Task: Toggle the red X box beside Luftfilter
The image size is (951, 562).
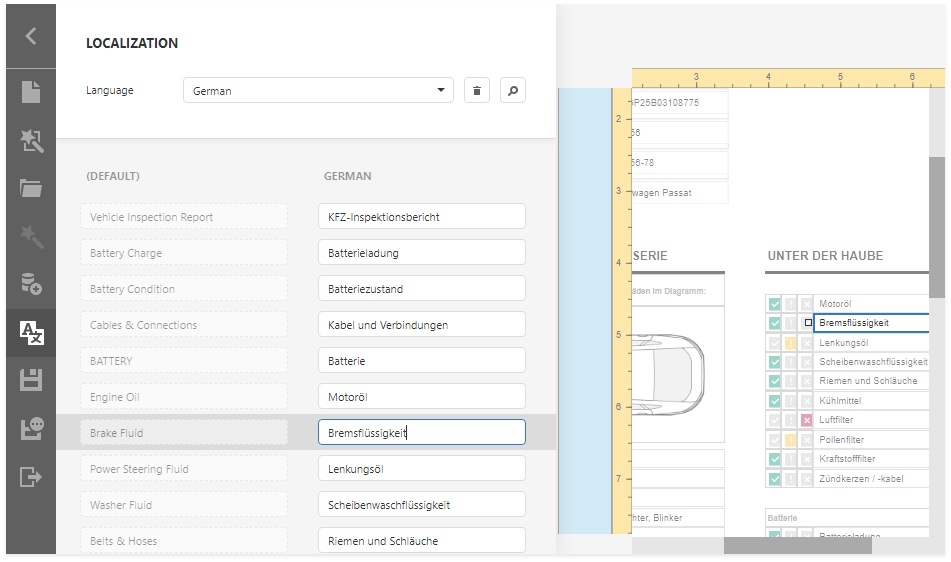Action: click(806, 421)
